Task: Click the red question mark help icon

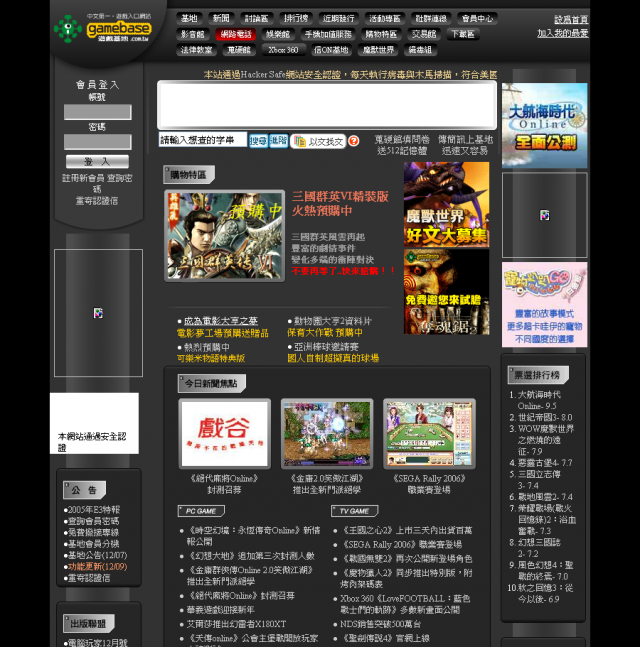Action: [354, 141]
